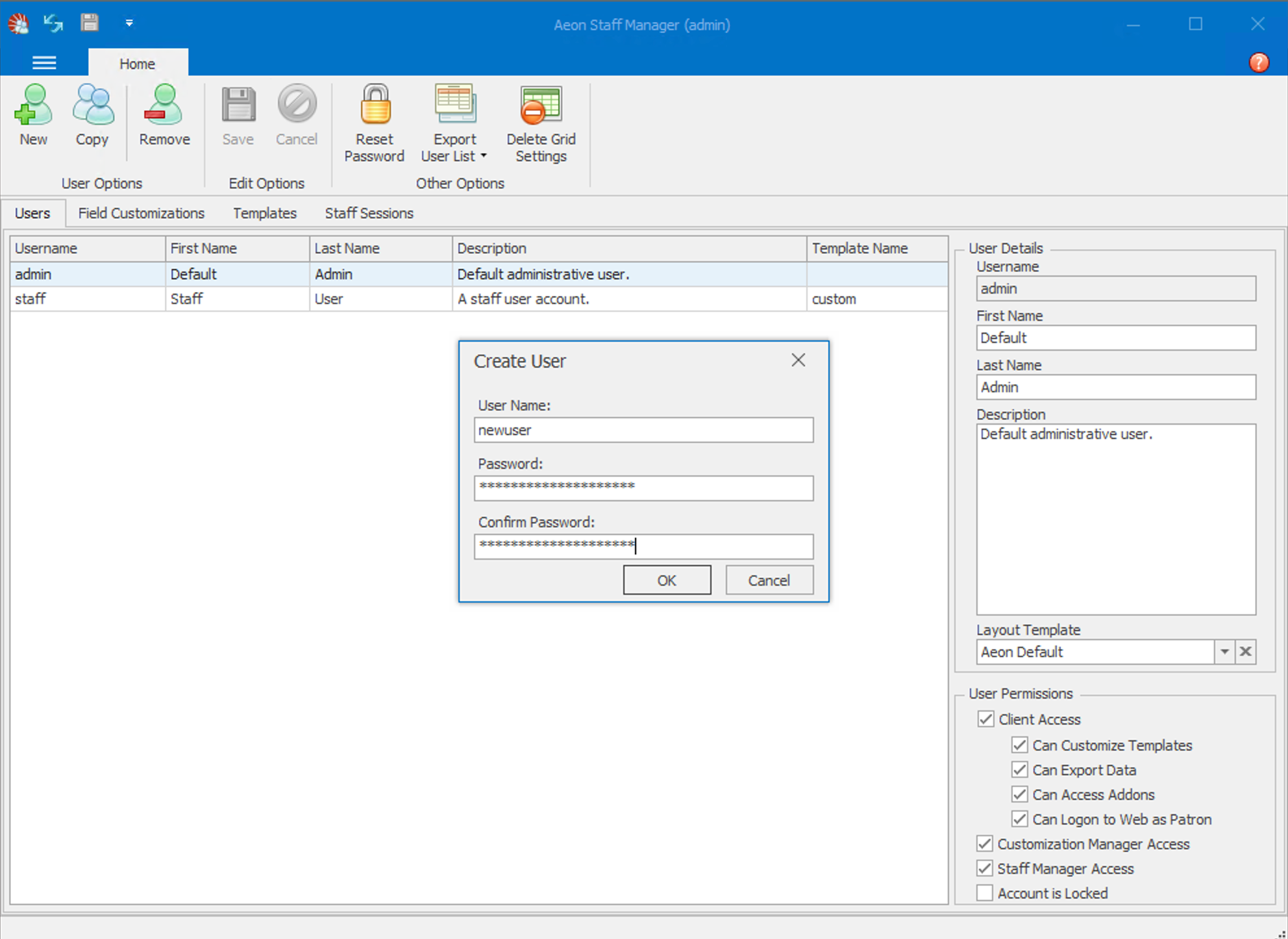This screenshot has height=939, width=1288.
Task: Confirm user creation with OK
Action: [x=667, y=579]
